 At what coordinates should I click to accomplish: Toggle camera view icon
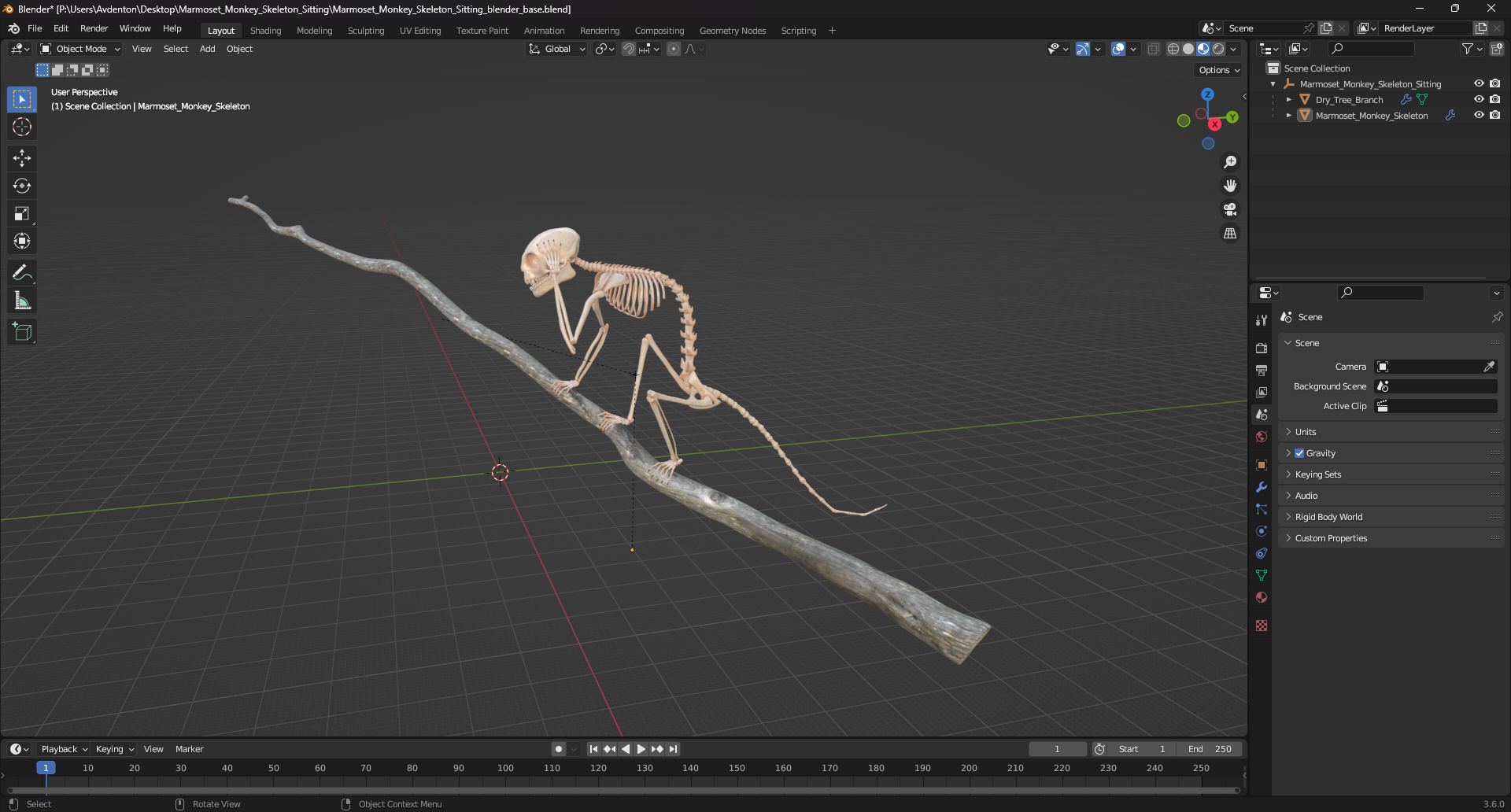1229,209
